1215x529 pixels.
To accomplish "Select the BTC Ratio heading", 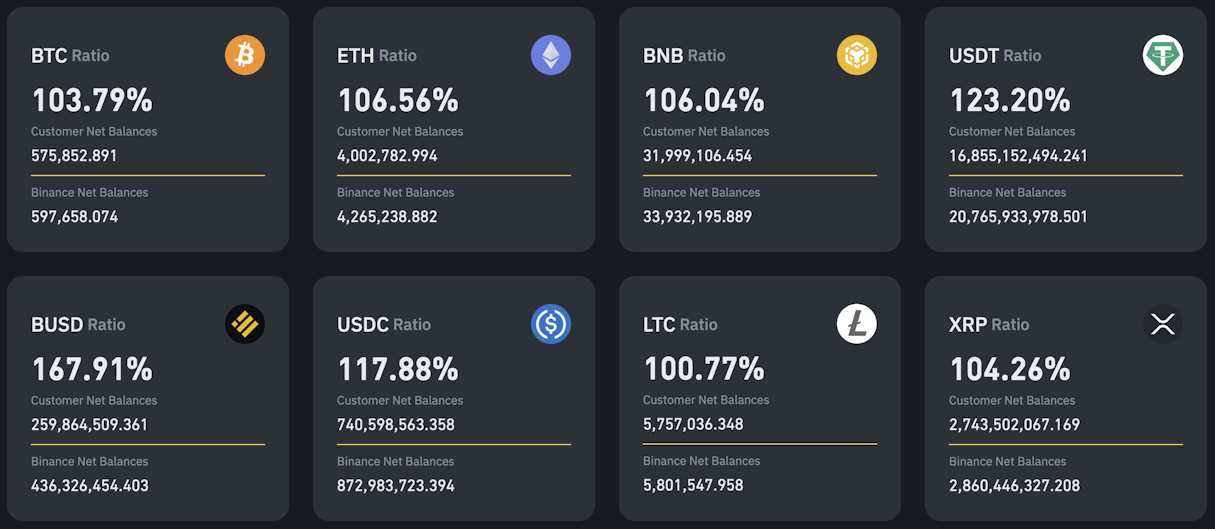I will point(70,56).
